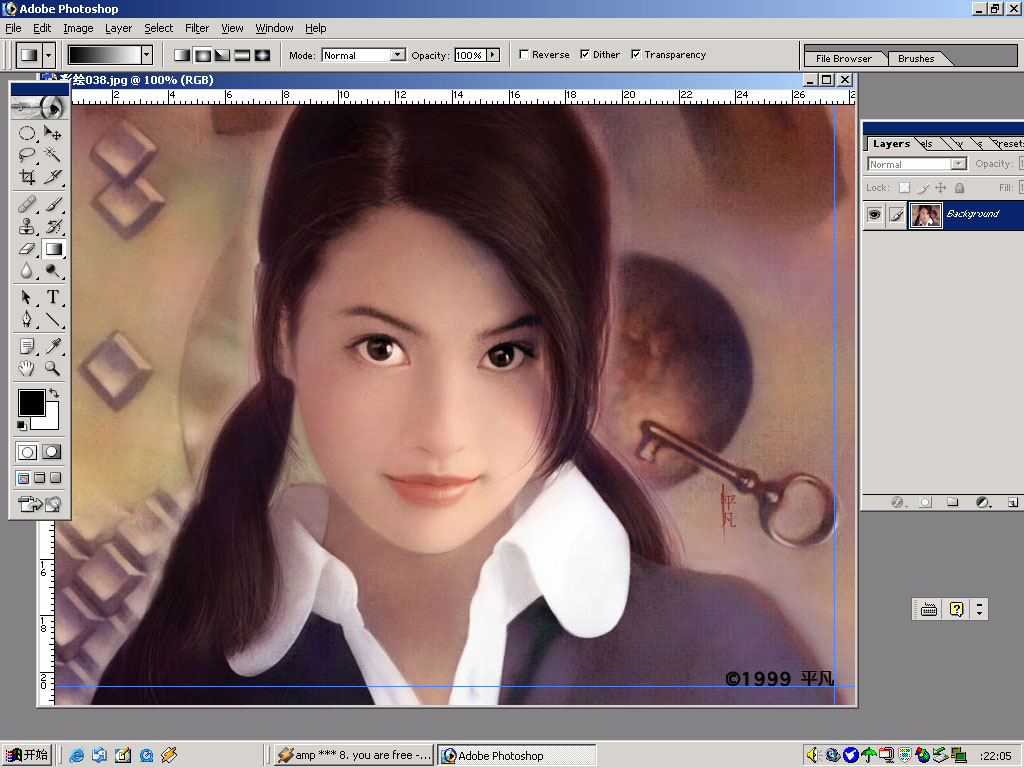Select the Dodge tool
The height and width of the screenshot is (768, 1024).
click(x=53, y=270)
